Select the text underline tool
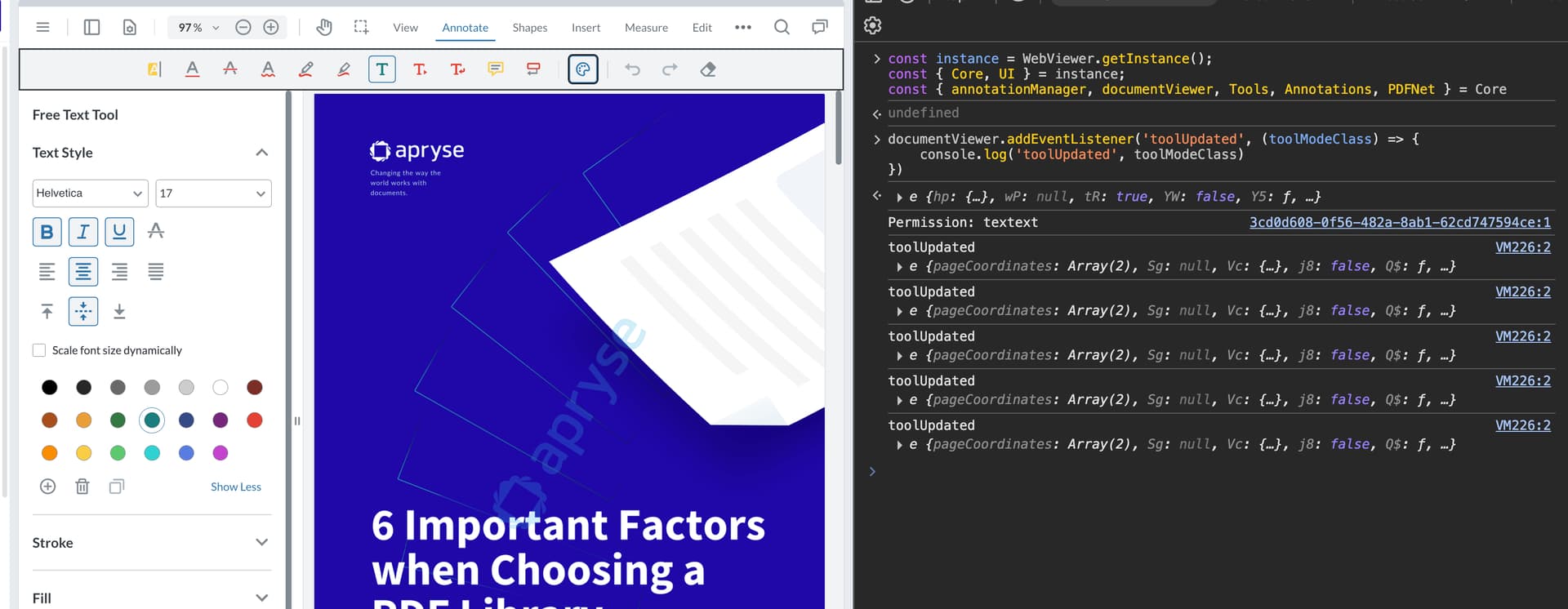The image size is (1568, 609). [x=192, y=69]
